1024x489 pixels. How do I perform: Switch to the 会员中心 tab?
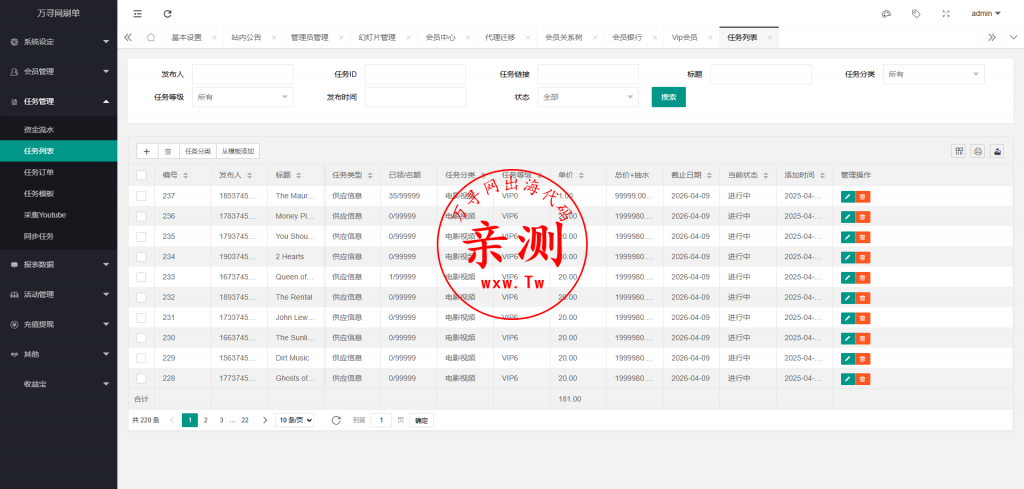coord(440,38)
